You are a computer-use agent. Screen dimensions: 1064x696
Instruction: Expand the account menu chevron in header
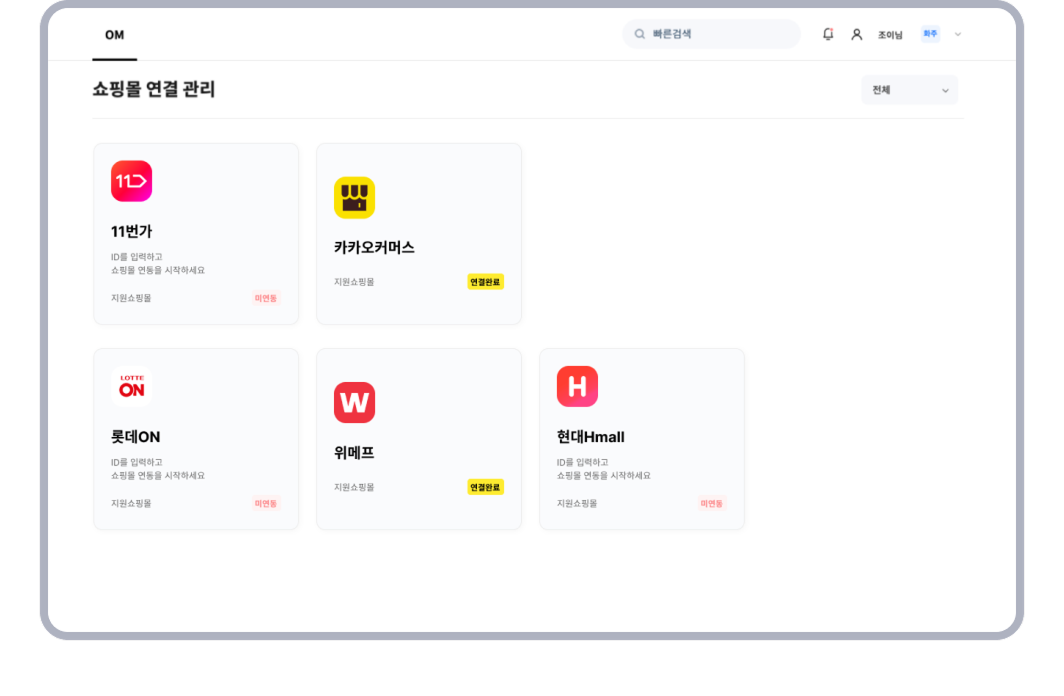point(958,34)
